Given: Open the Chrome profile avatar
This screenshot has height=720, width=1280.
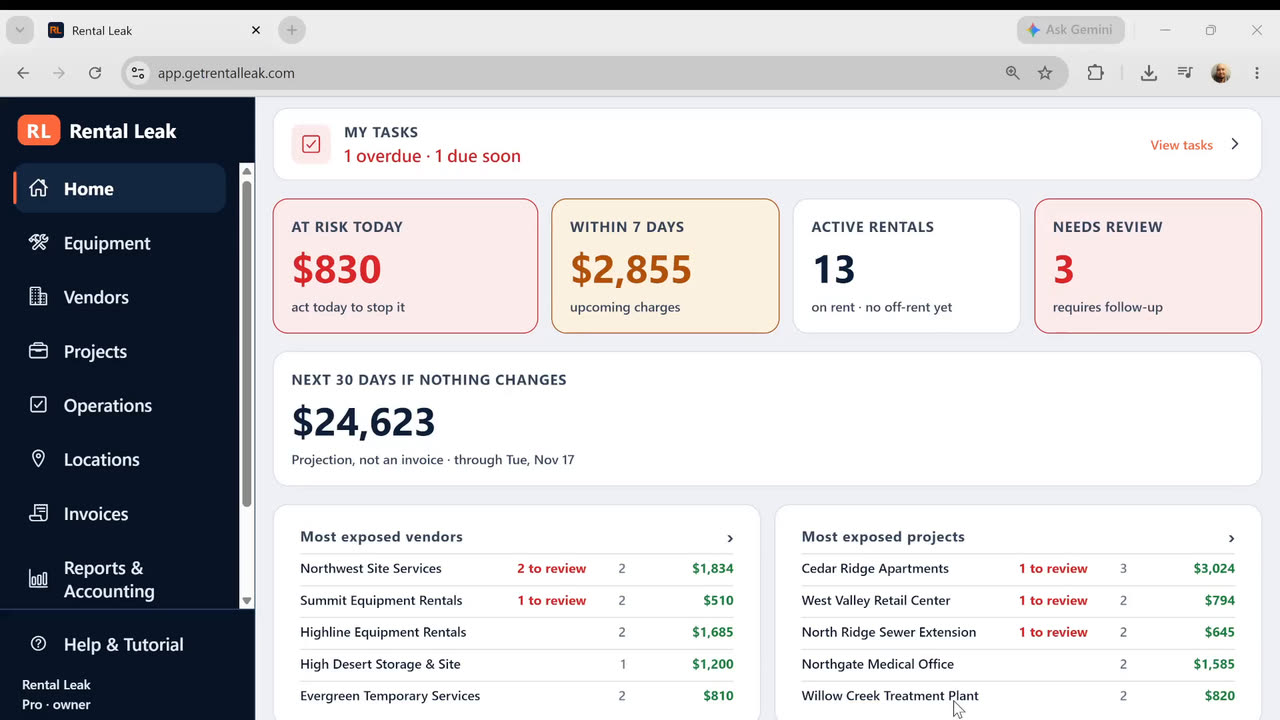Looking at the screenshot, I should point(1221,73).
